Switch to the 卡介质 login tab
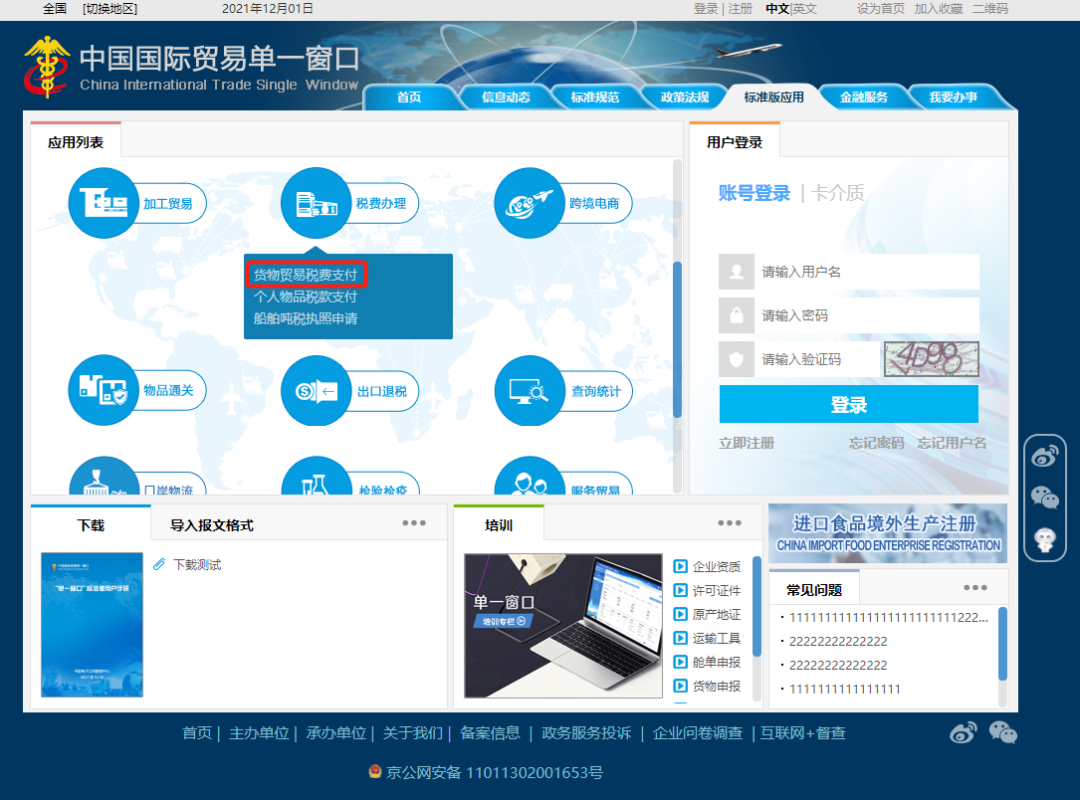This screenshot has height=800, width=1080. coord(838,194)
